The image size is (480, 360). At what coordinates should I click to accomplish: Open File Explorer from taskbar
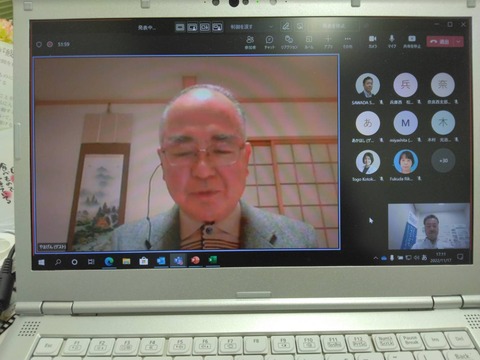(x=126, y=261)
